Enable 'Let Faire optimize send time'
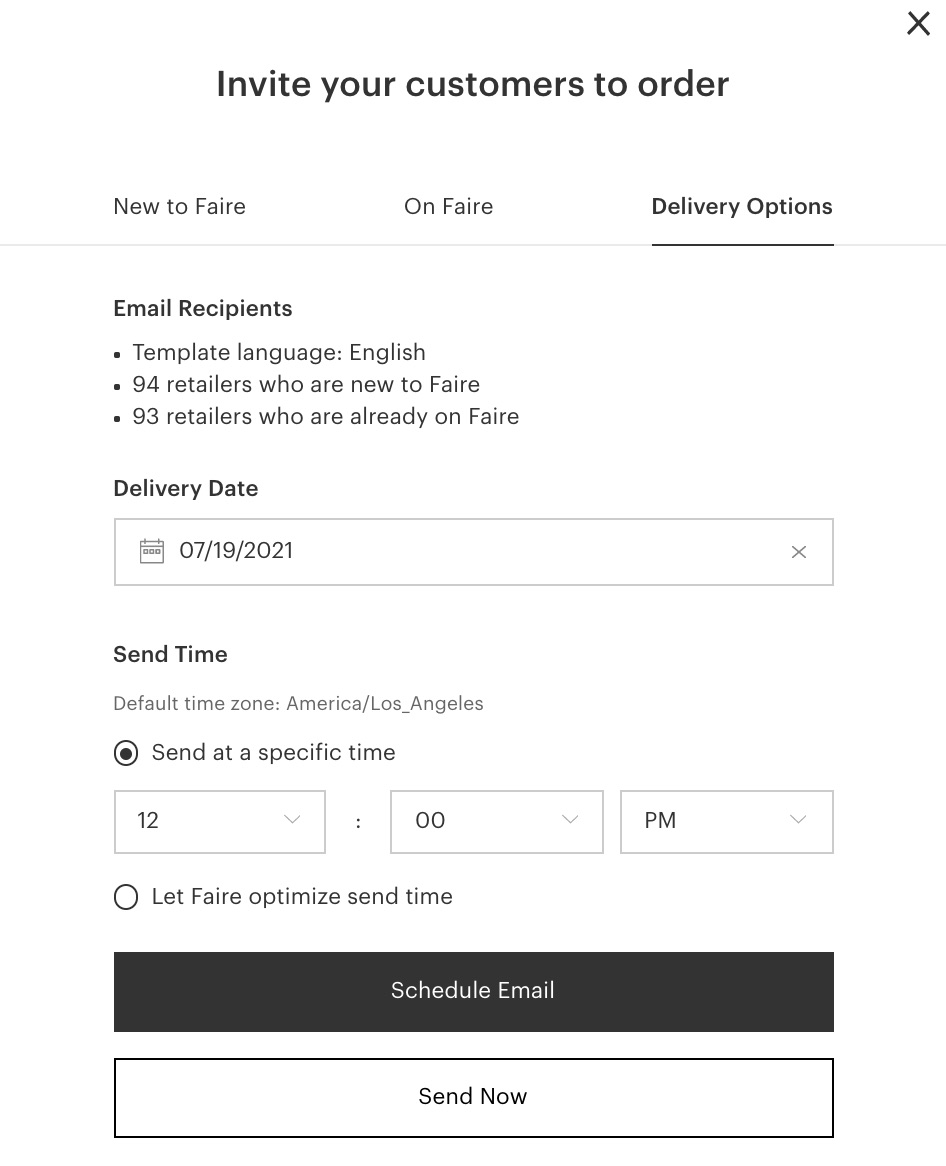Viewport: 946px width, 1166px height. click(126, 897)
